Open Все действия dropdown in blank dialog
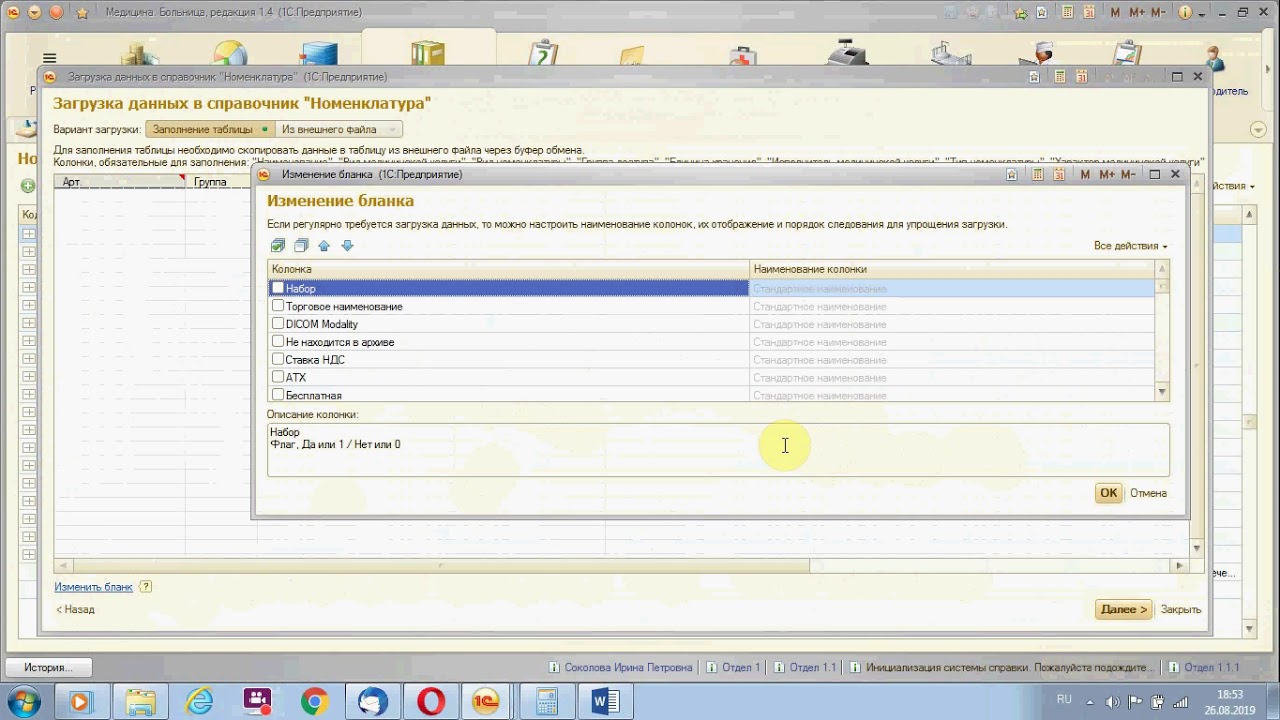Screen dimensions: 1280x720 tap(1130, 246)
